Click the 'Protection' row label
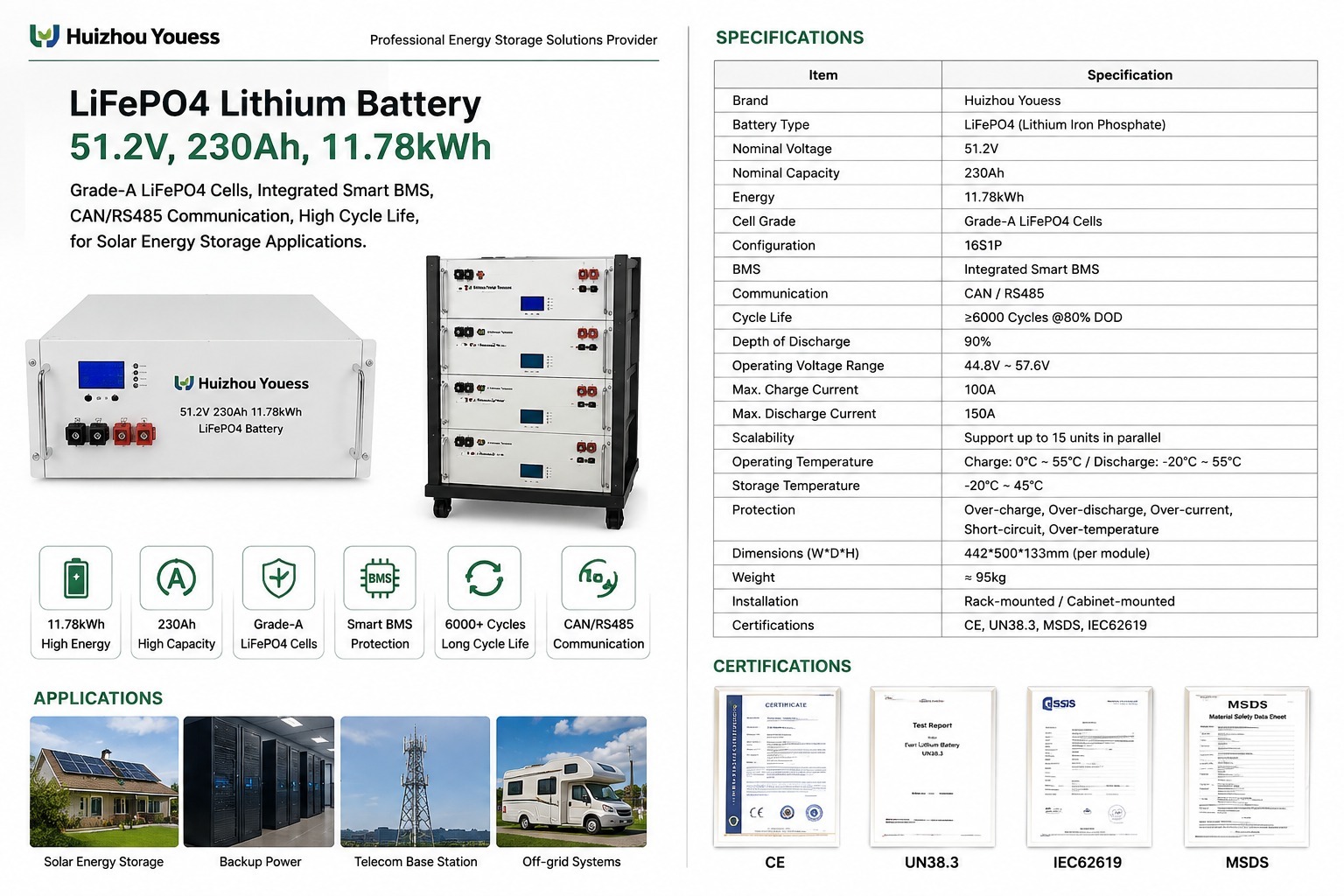The width and height of the screenshot is (1344, 896). pos(764,510)
